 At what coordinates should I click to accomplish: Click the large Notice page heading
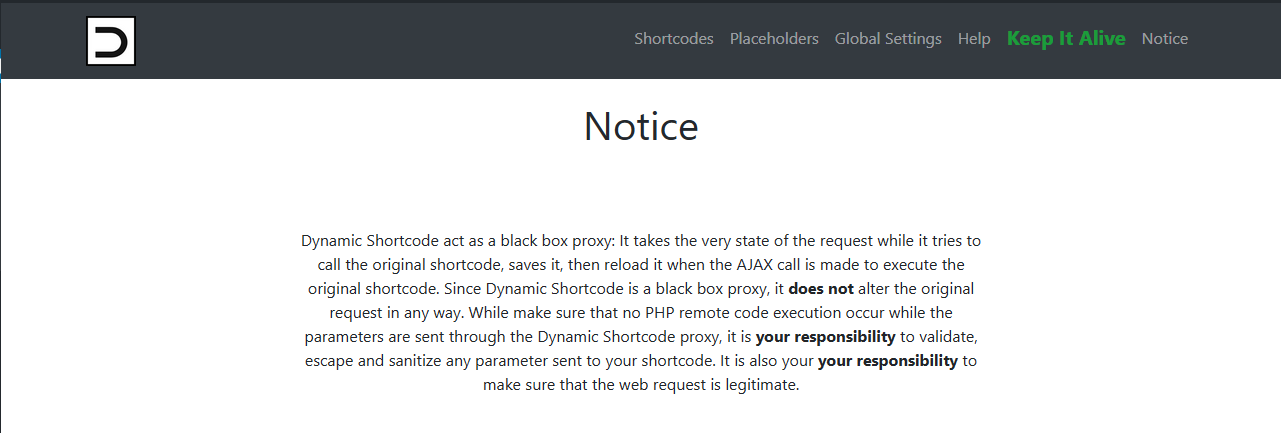641,126
